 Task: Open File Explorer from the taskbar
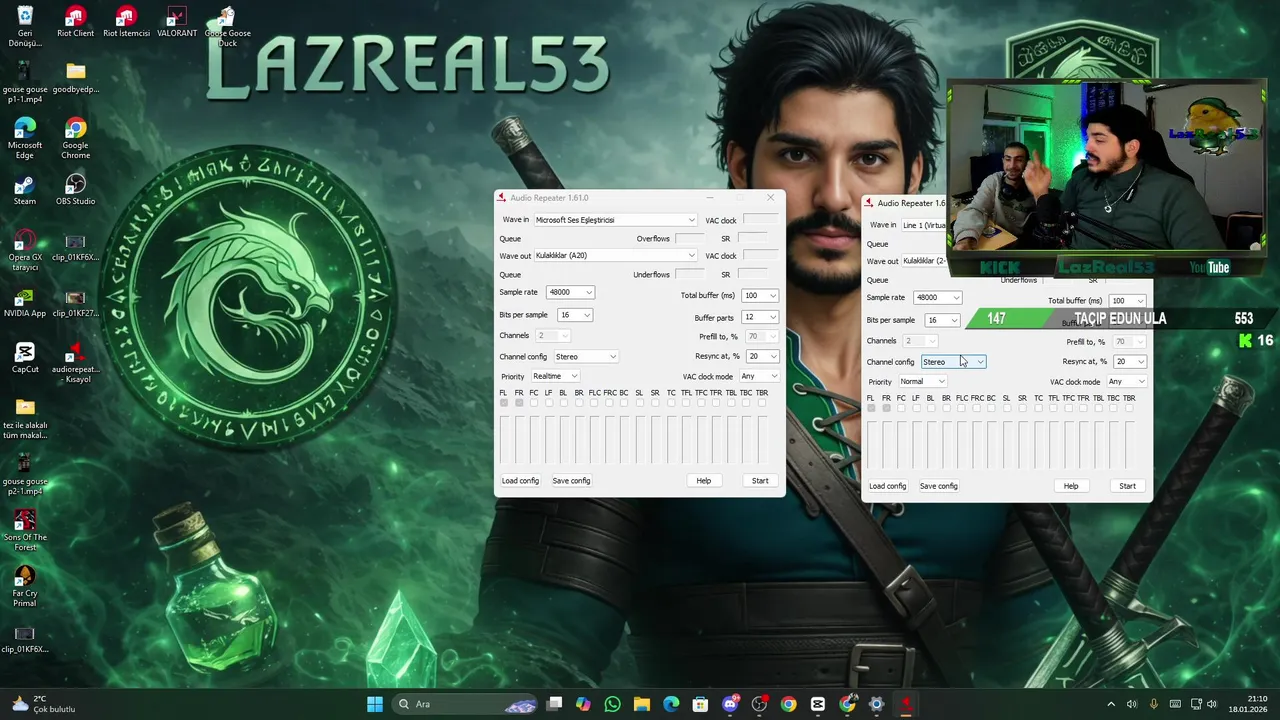coord(642,704)
